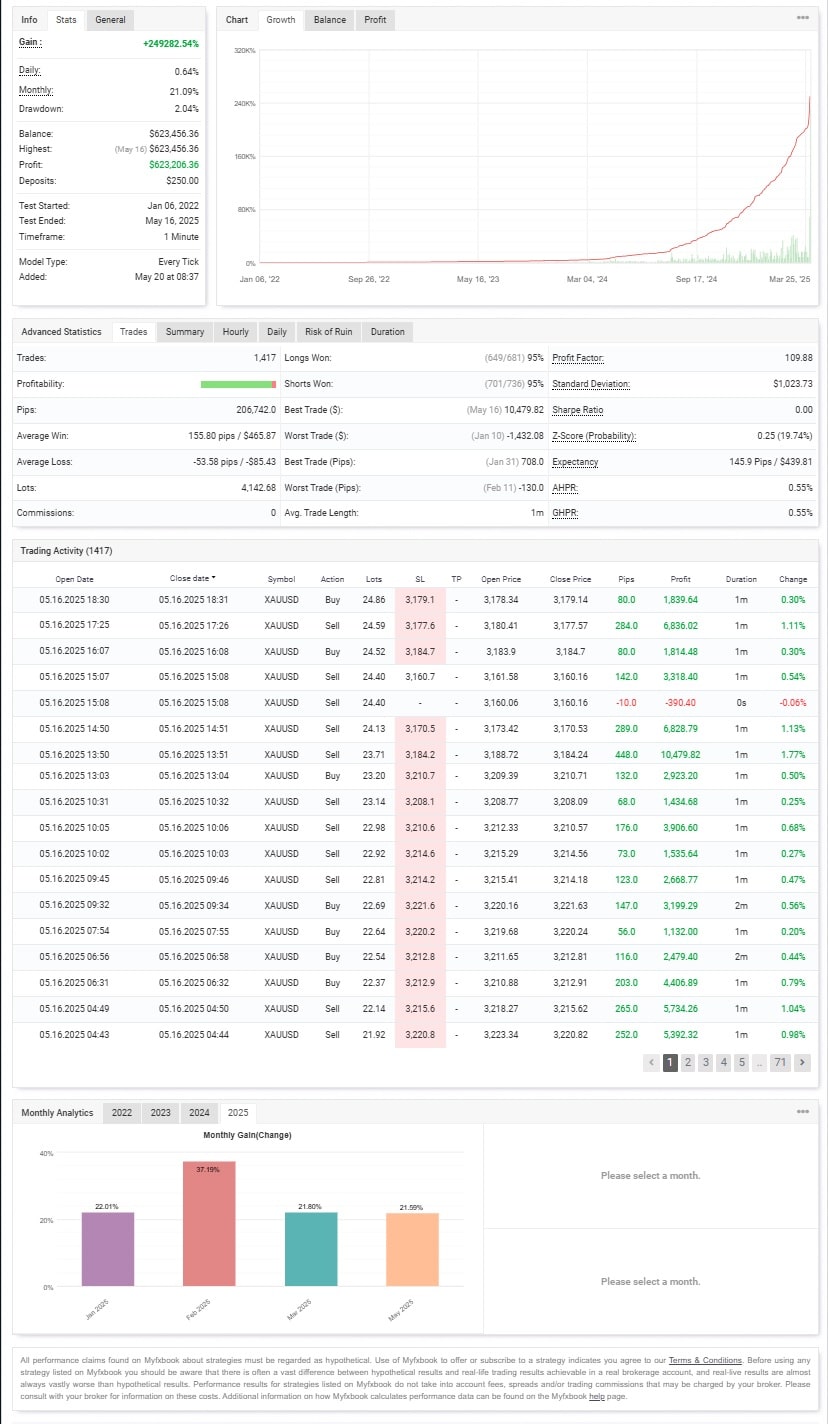
Task: Open the Terms & Conditions link
Action: pyautogui.click(x=705, y=1360)
